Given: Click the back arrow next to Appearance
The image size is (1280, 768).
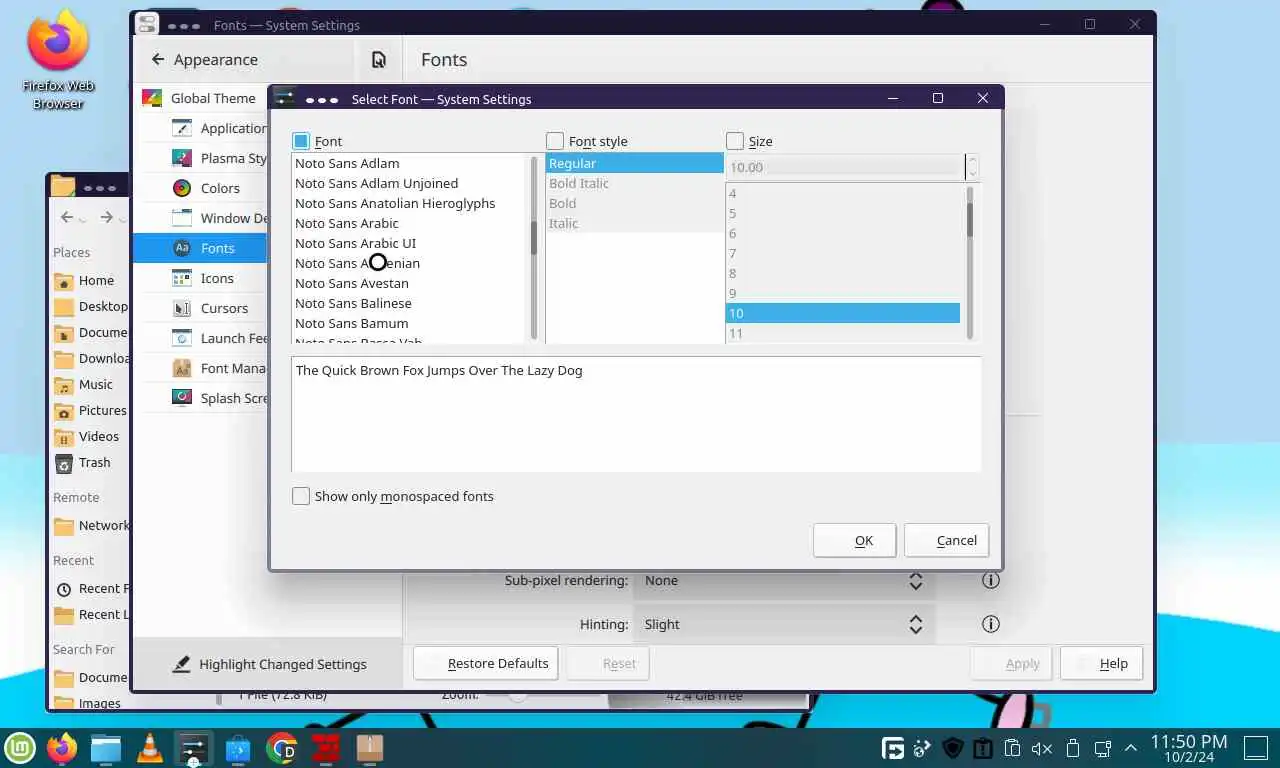Looking at the screenshot, I should click(158, 60).
